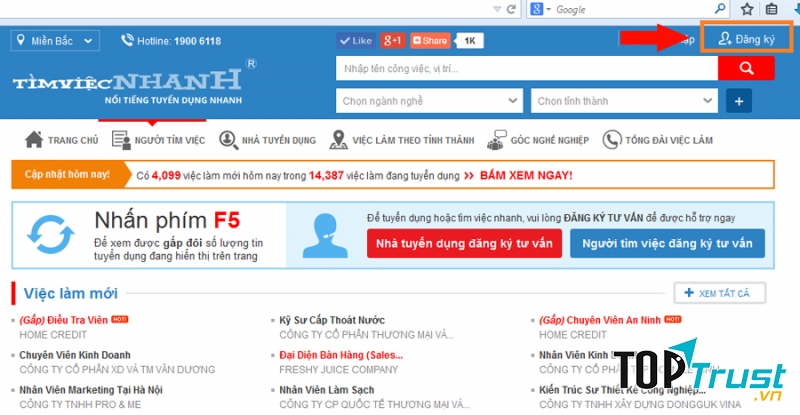Click the Google +1 button
Screen dimensions: 800x415
pos(392,41)
